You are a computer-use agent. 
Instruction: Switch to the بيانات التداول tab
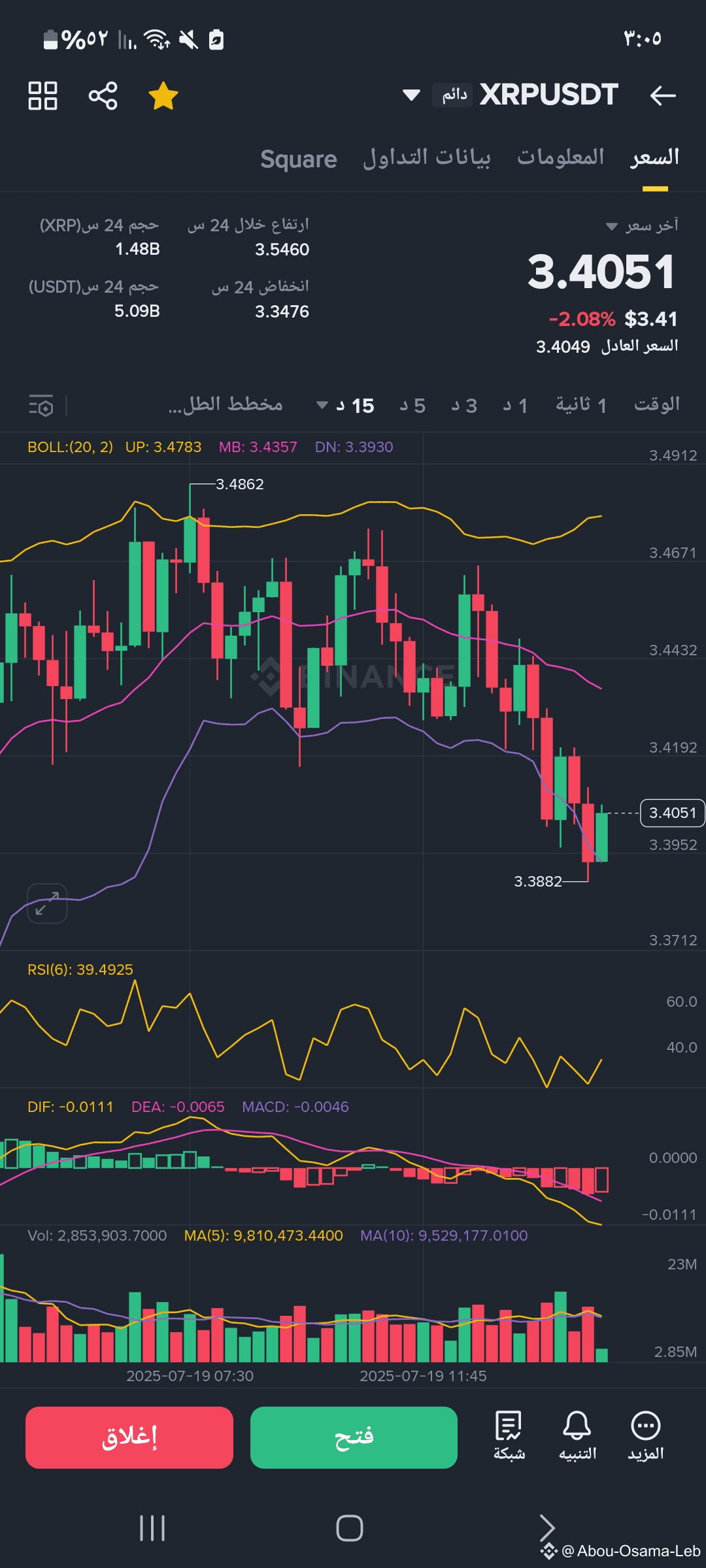(427, 157)
